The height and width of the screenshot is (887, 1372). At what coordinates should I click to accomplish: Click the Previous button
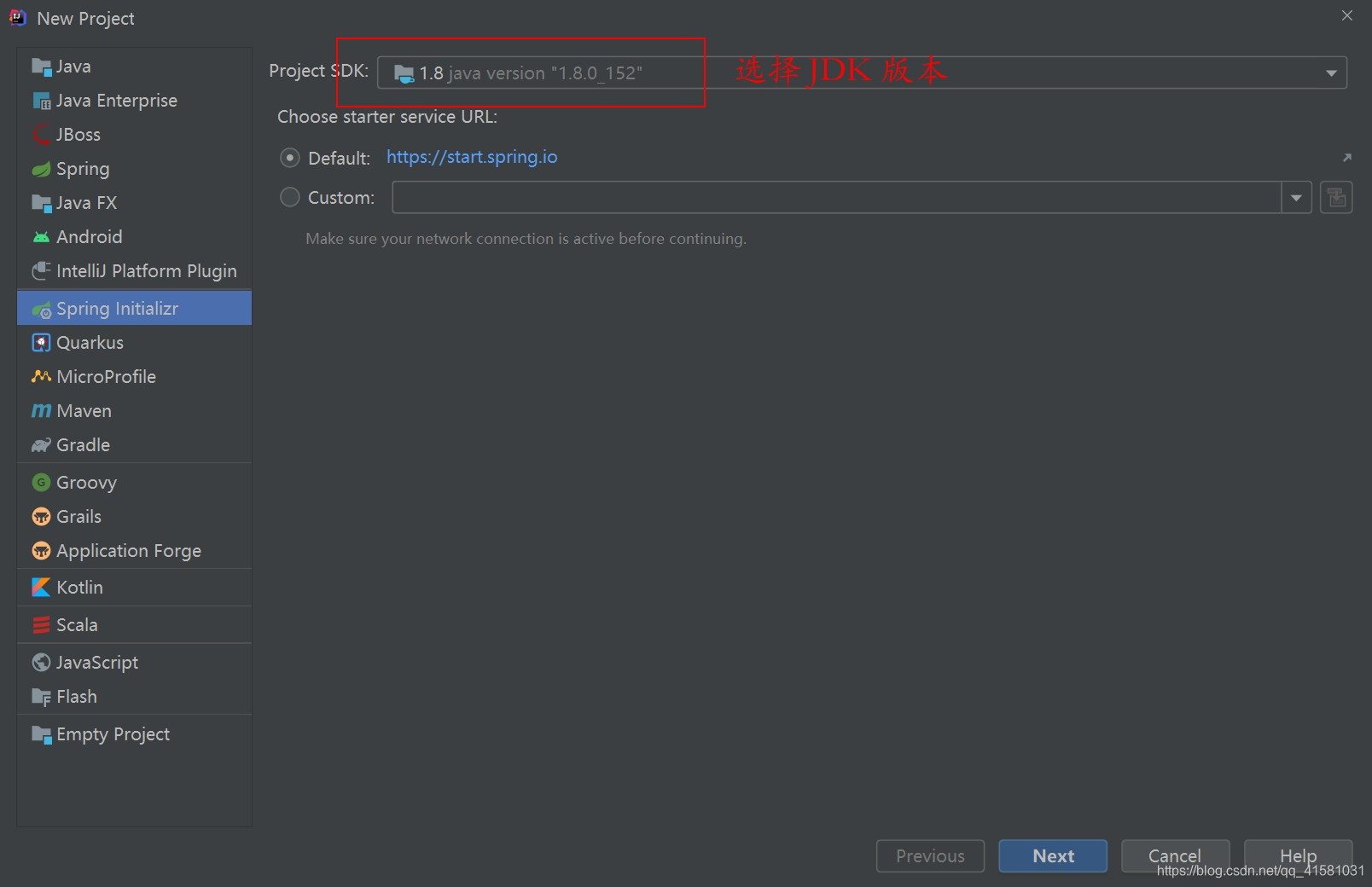coord(930,856)
